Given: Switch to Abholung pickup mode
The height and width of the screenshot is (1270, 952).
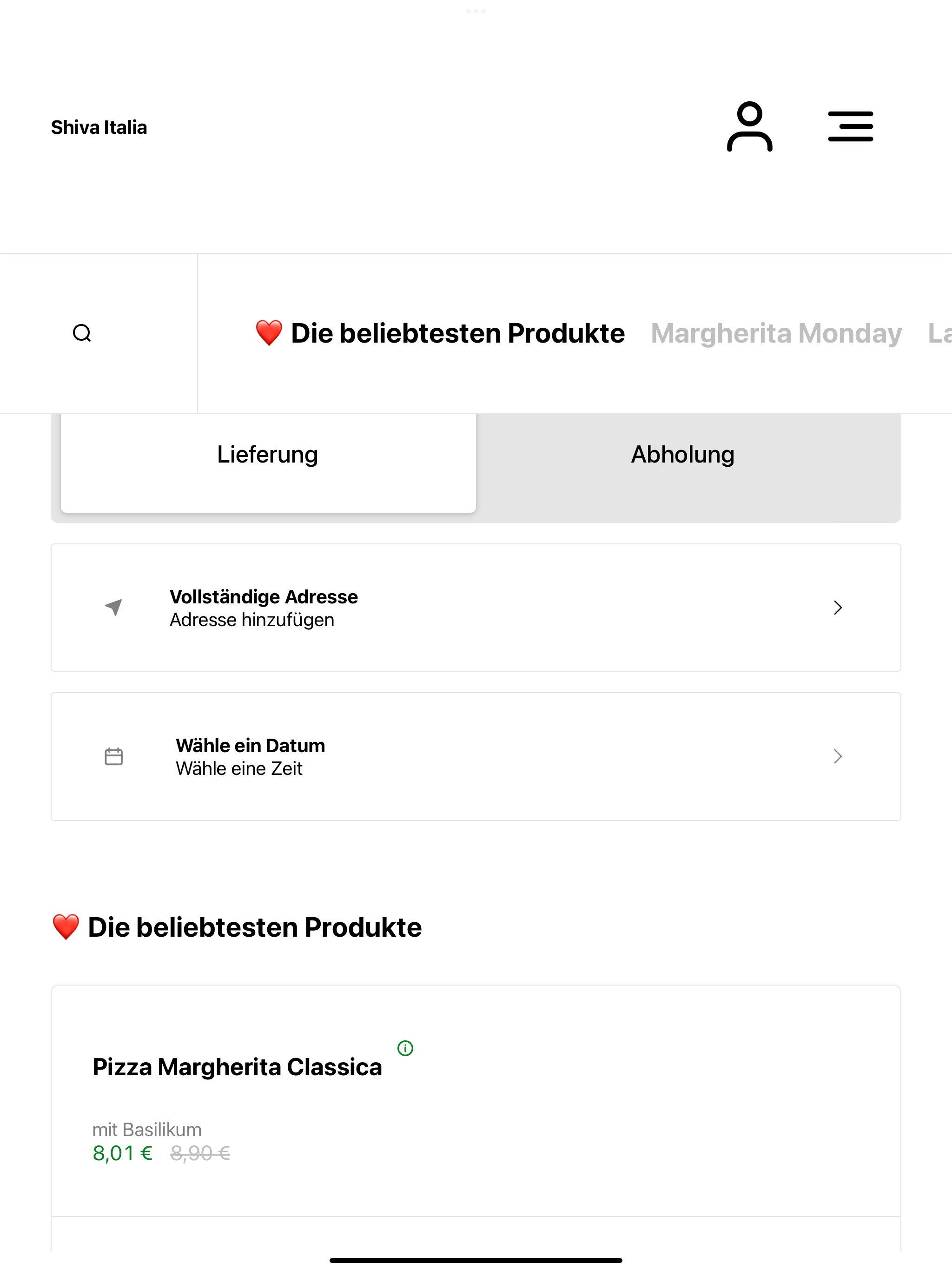Looking at the screenshot, I should point(683,455).
